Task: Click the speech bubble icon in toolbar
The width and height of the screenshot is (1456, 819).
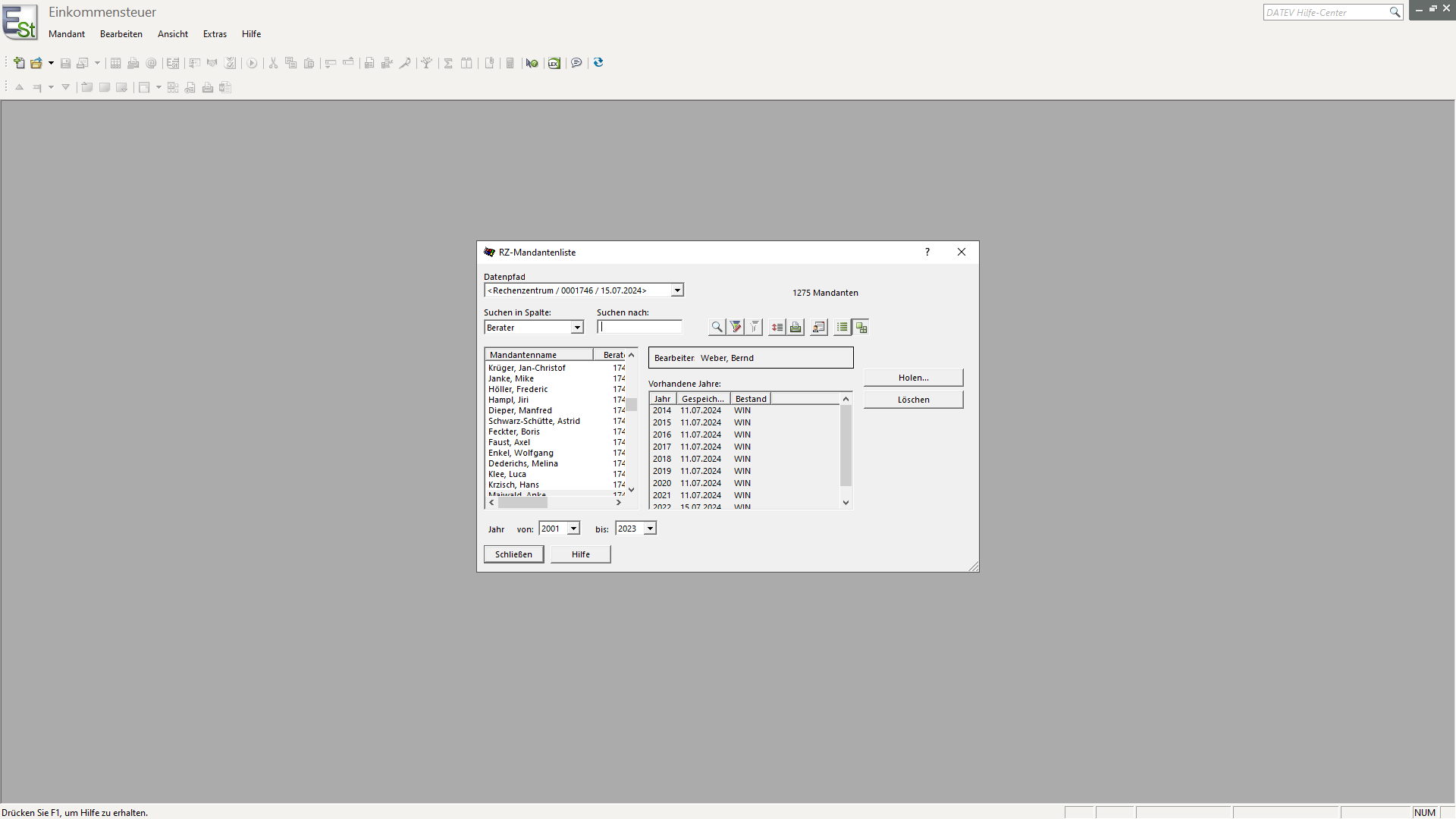Action: [576, 64]
